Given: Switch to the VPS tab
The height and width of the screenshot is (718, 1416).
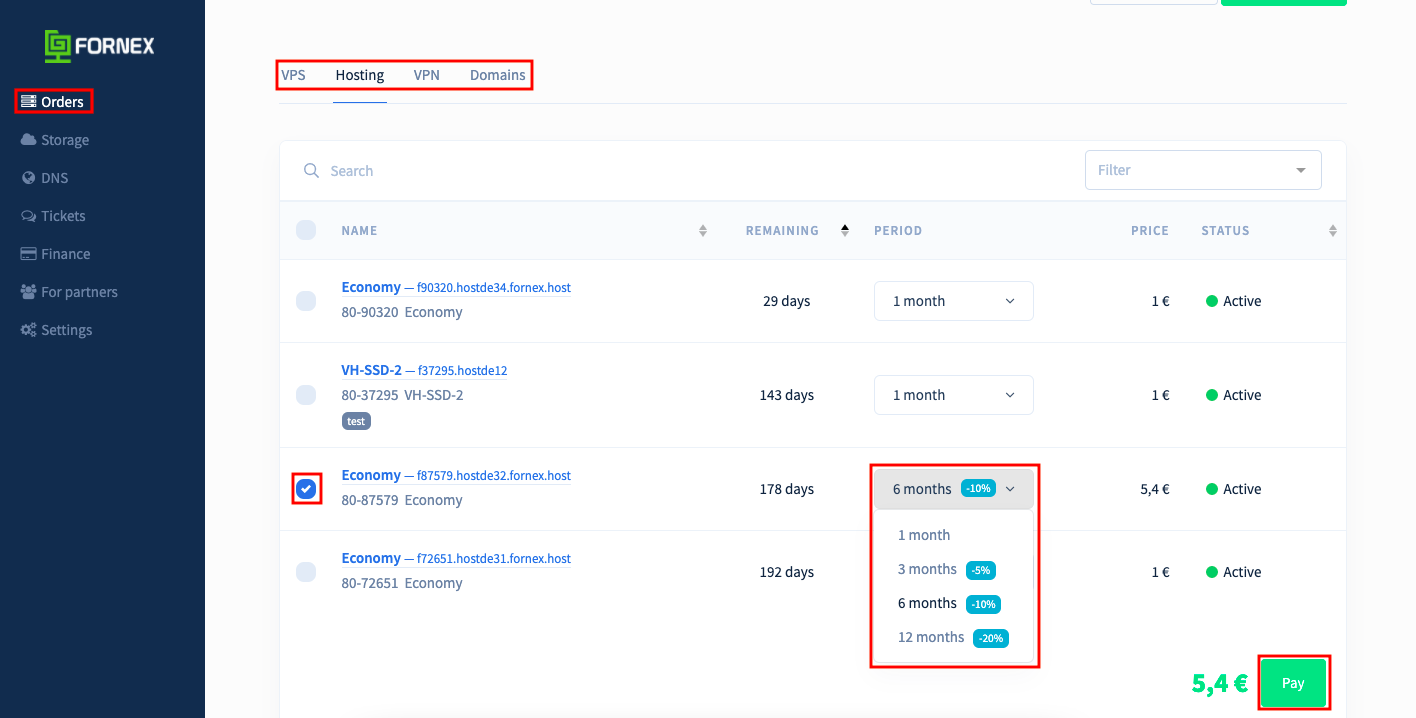Looking at the screenshot, I should (293, 75).
